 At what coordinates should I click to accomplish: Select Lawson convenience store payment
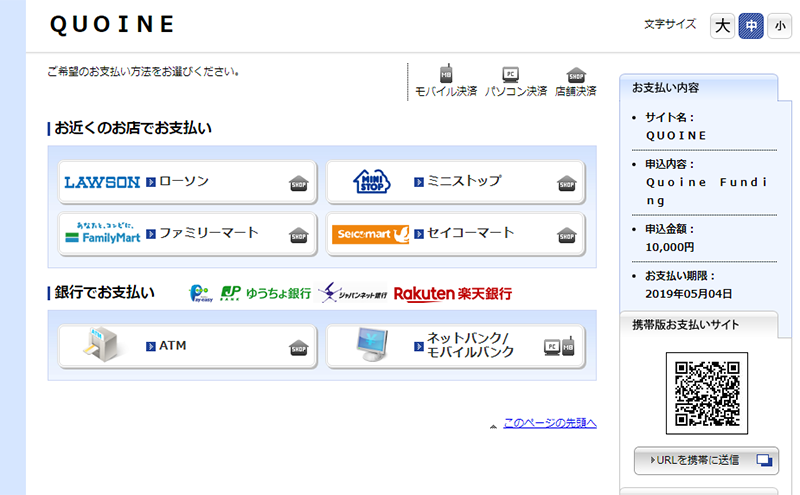(x=187, y=182)
